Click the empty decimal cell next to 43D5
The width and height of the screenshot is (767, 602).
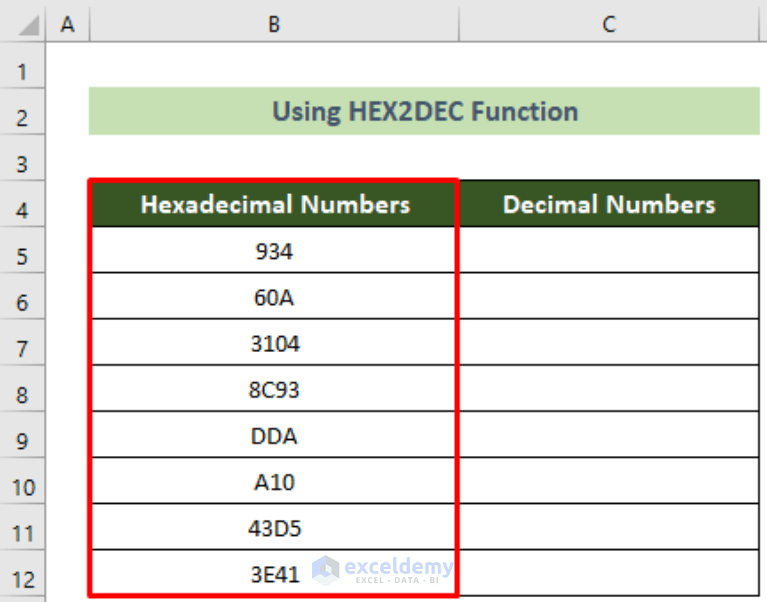tap(609, 527)
